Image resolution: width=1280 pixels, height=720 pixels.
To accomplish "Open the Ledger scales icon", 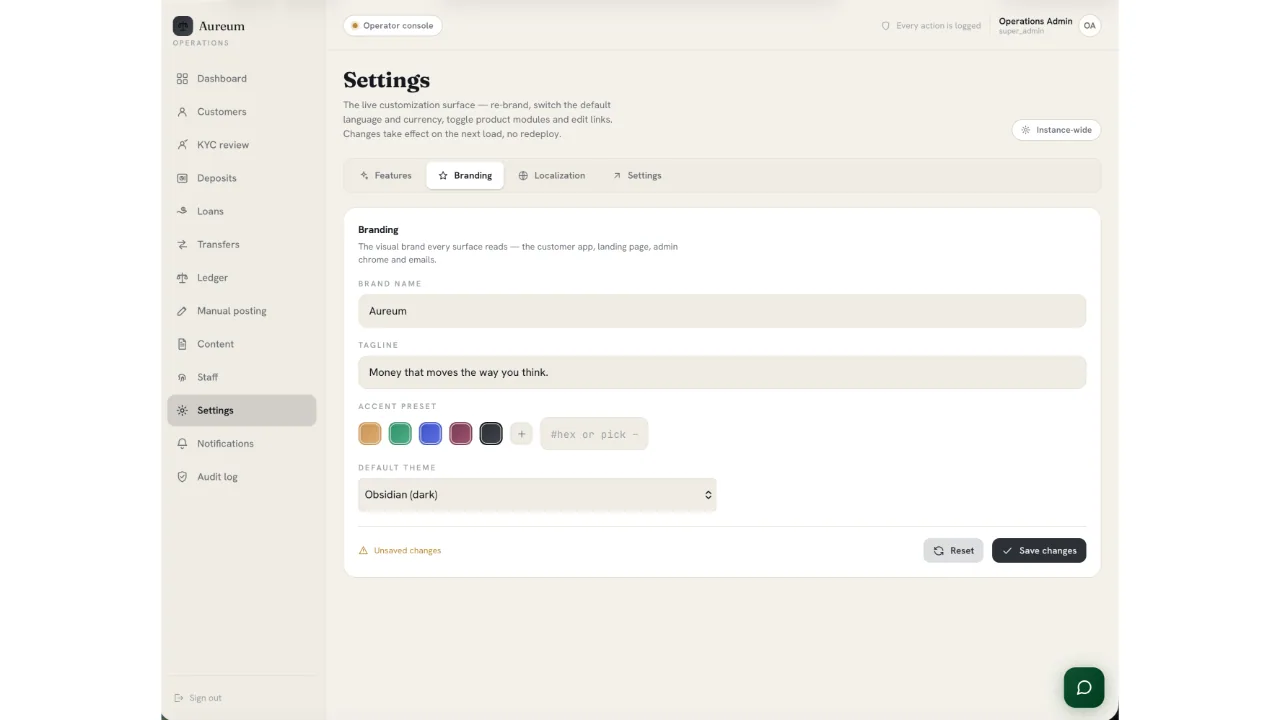I will [182, 277].
